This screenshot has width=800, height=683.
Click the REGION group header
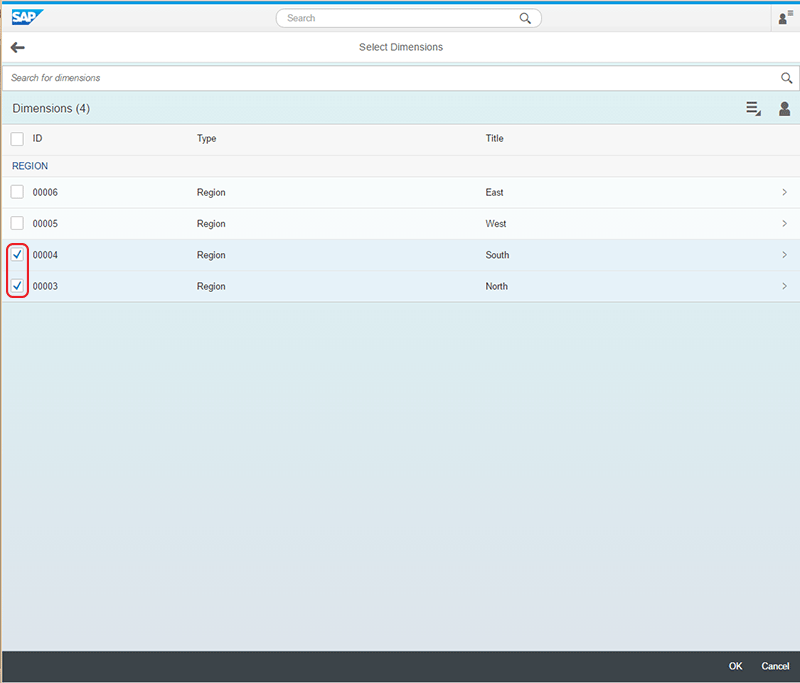point(30,166)
